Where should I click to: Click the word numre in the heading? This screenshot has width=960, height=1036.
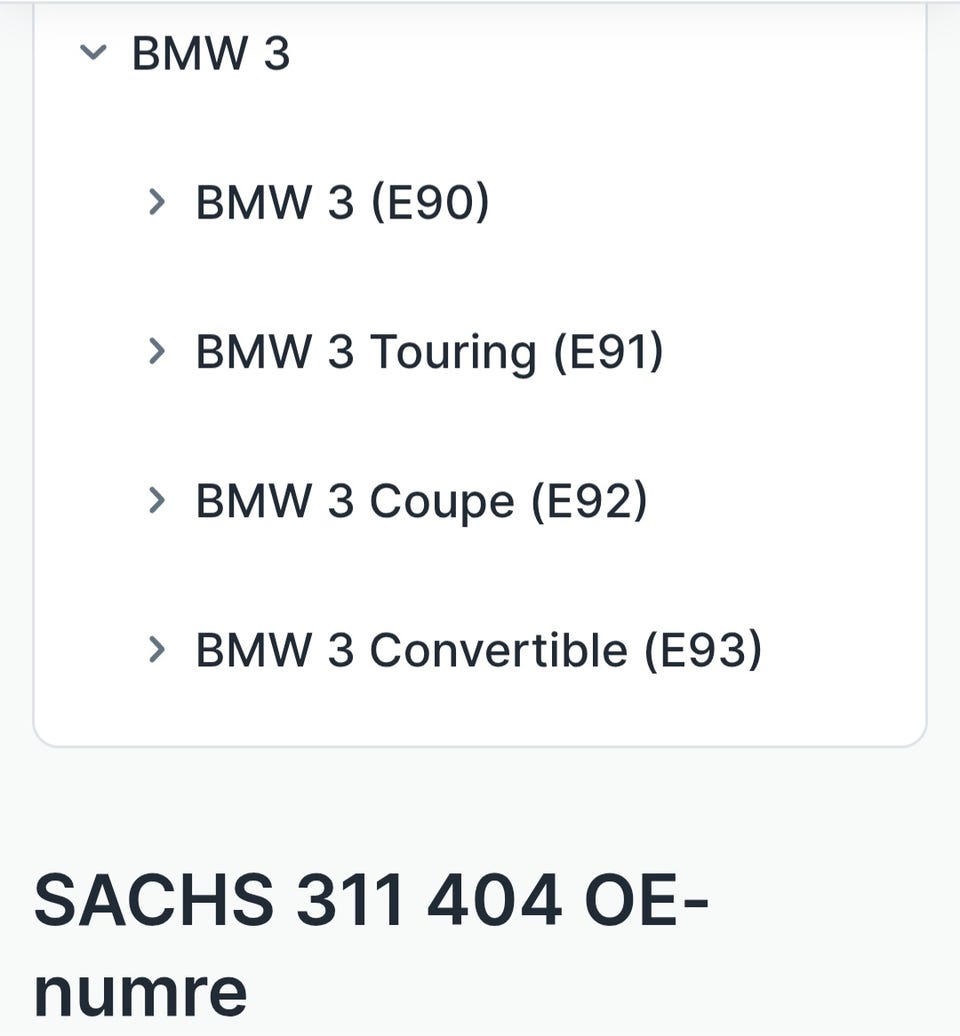140,992
